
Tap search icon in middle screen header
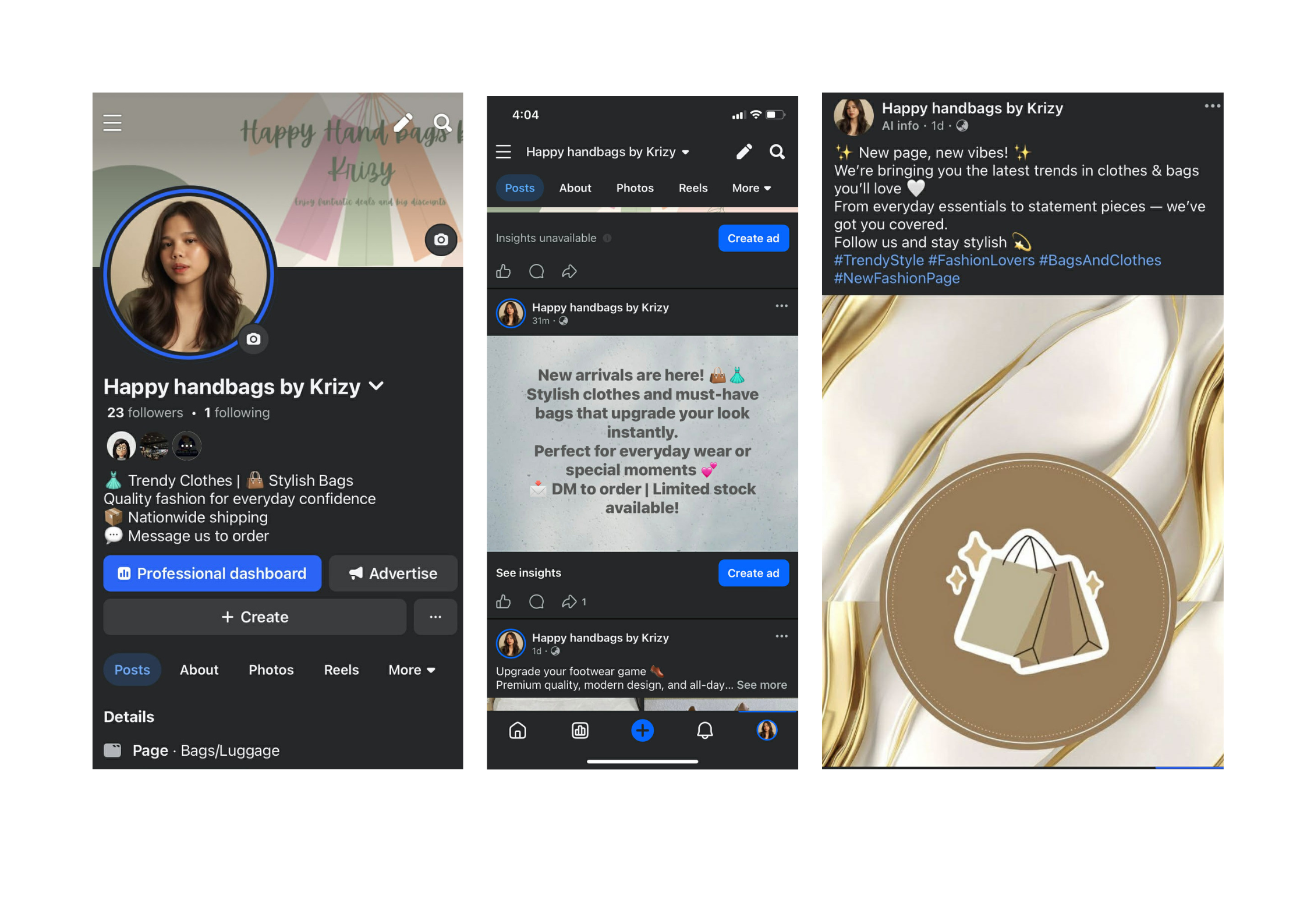tap(777, 152)
